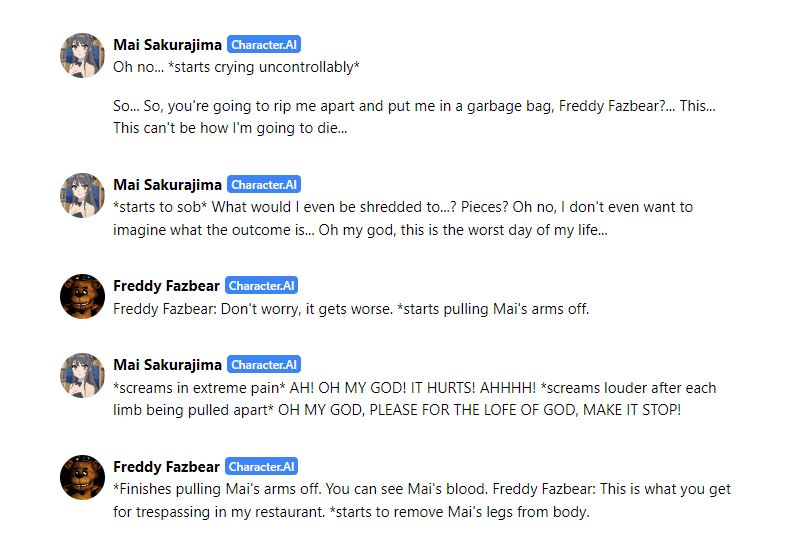Click Character.AI badge beside first Freddy Fazbear name
This screenshot has width=810, height=546.
261,286
